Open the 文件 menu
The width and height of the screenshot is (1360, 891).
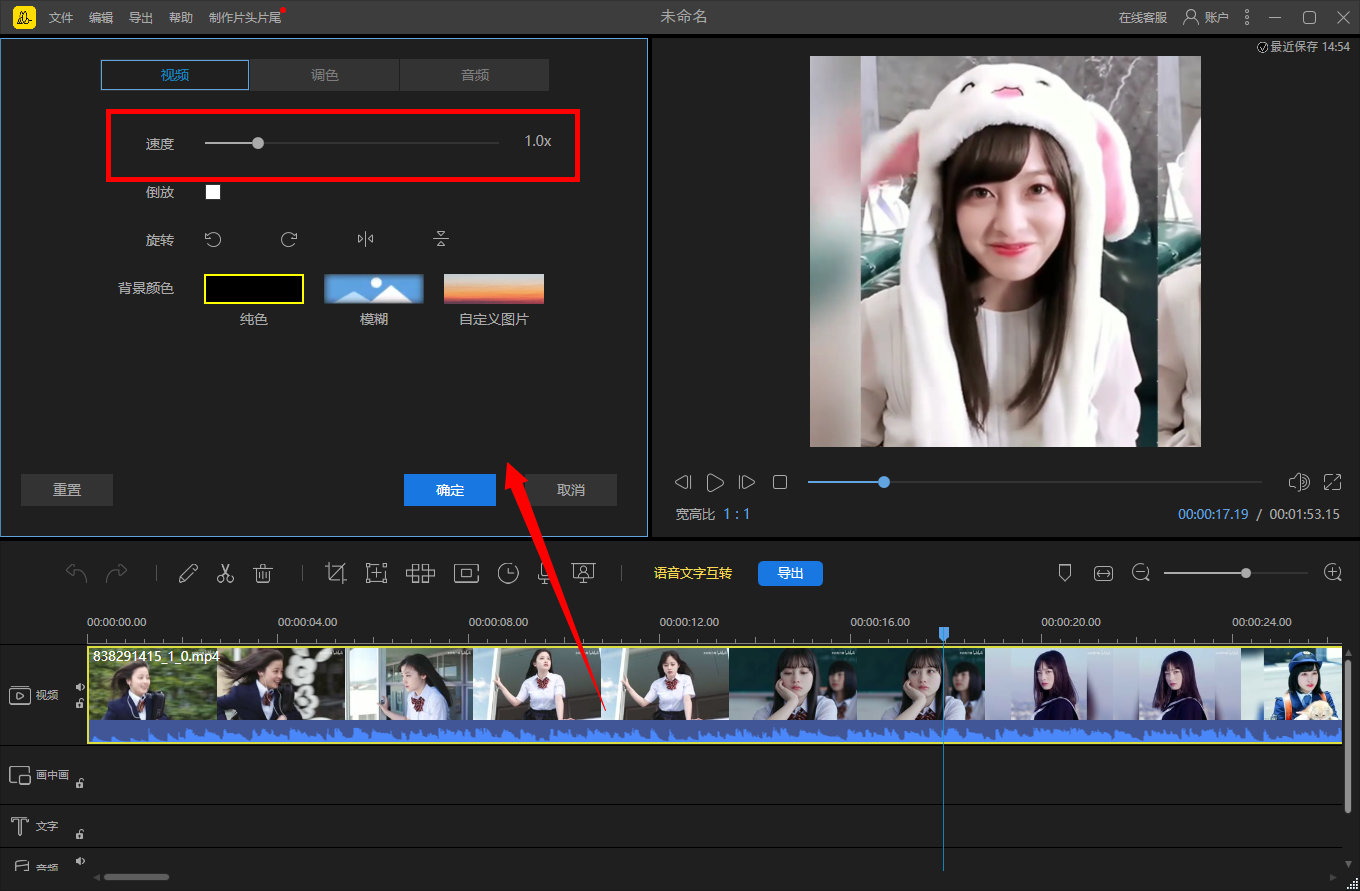point(61,18)
